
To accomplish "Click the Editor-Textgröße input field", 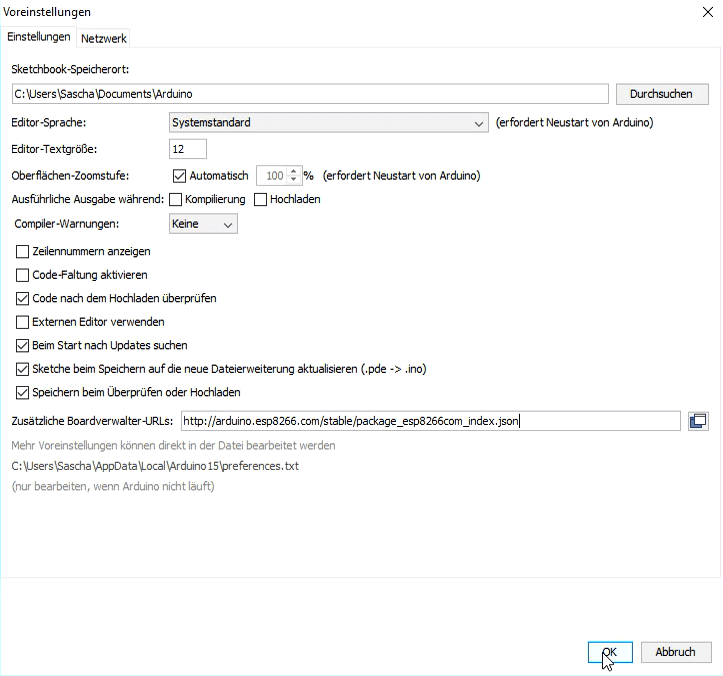I will point(188,149).
